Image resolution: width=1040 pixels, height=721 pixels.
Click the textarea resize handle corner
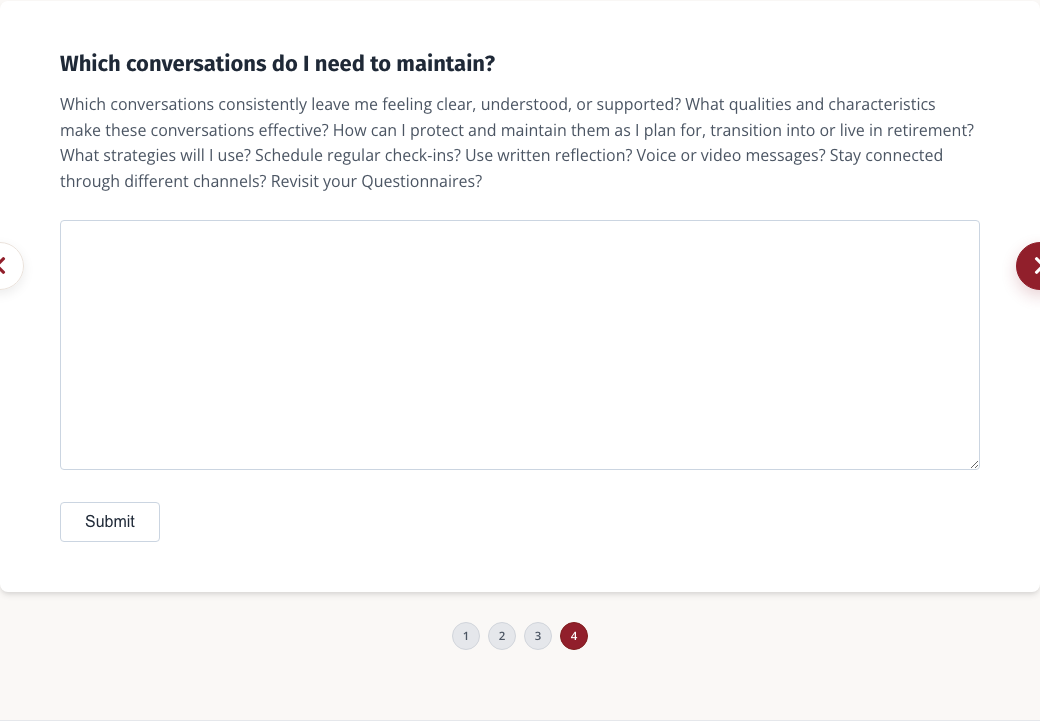click(974, 464)
